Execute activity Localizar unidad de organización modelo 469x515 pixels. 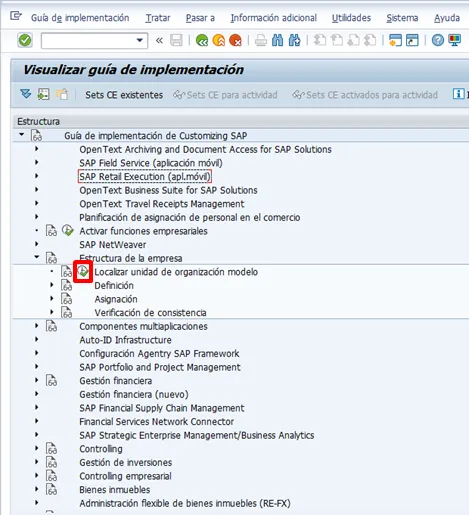(83, 272)
